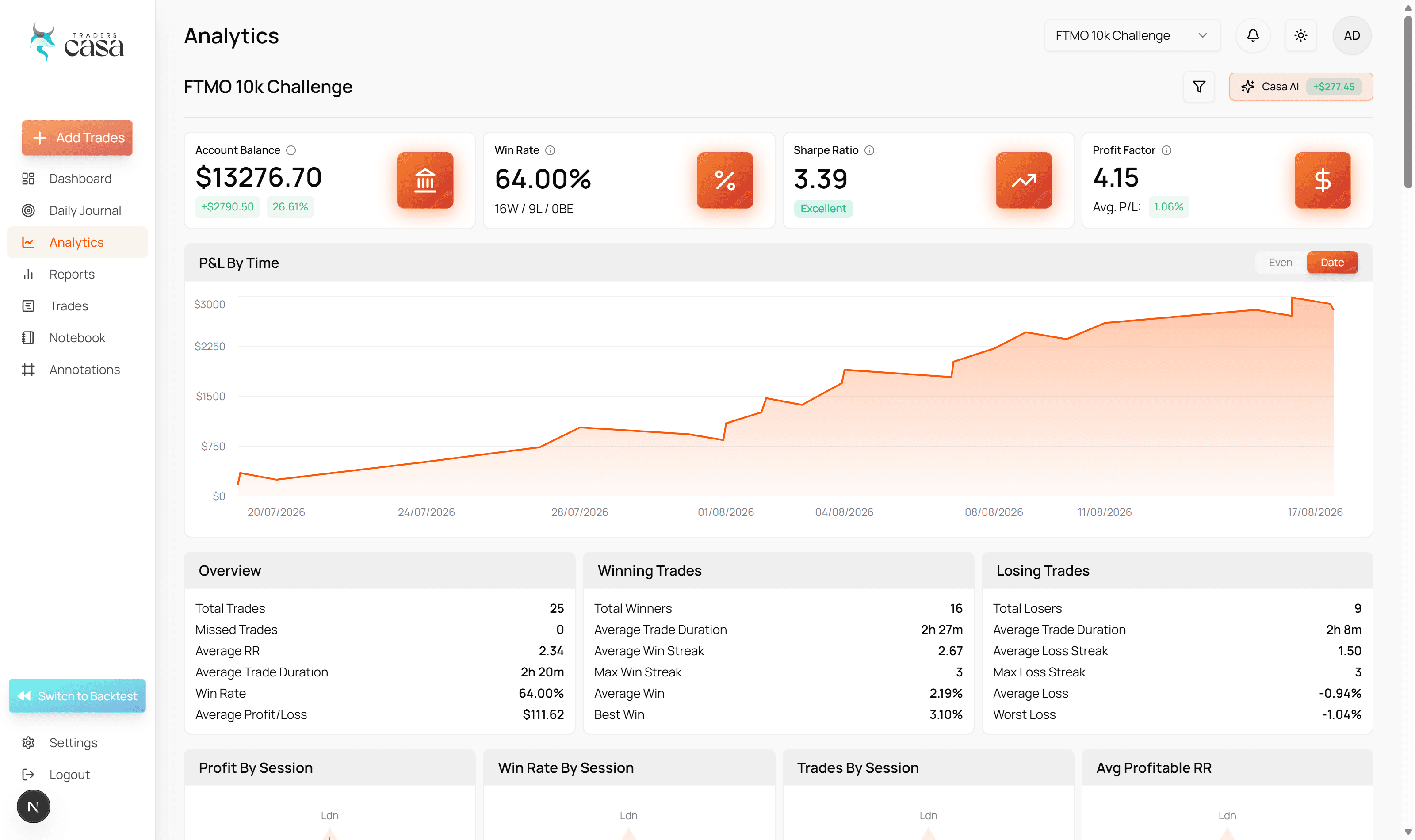The width and height of the screenshot is (1415, 840).
Task: Click the Traders Casa logo
Action: click(77, 42)
